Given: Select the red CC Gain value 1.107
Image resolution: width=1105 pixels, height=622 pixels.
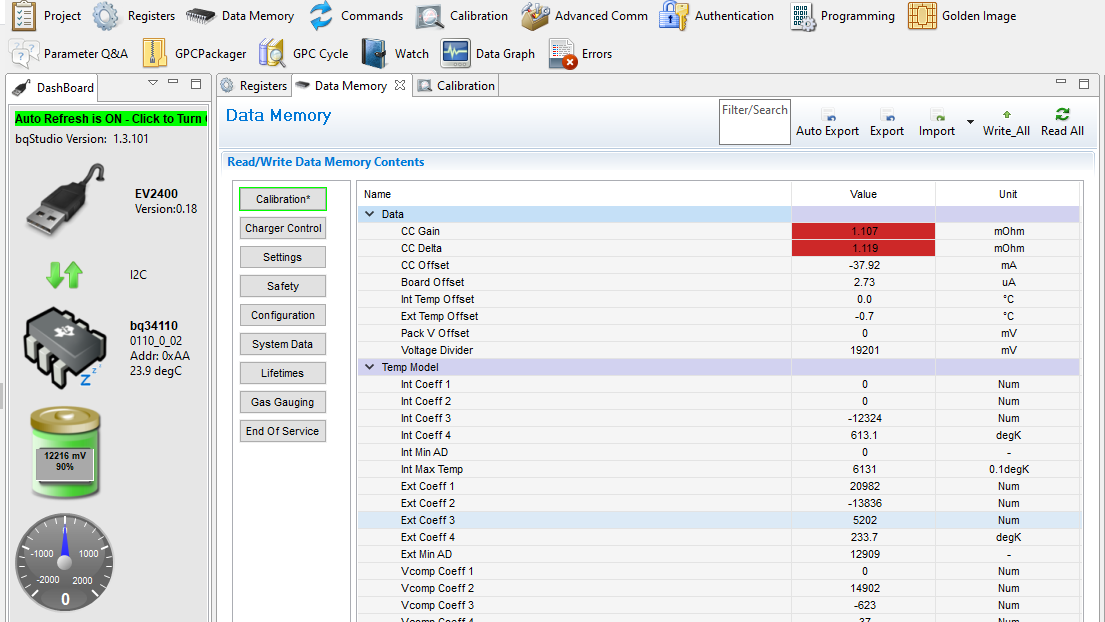Looking at the screenshot, I should [x=863, y=231].
